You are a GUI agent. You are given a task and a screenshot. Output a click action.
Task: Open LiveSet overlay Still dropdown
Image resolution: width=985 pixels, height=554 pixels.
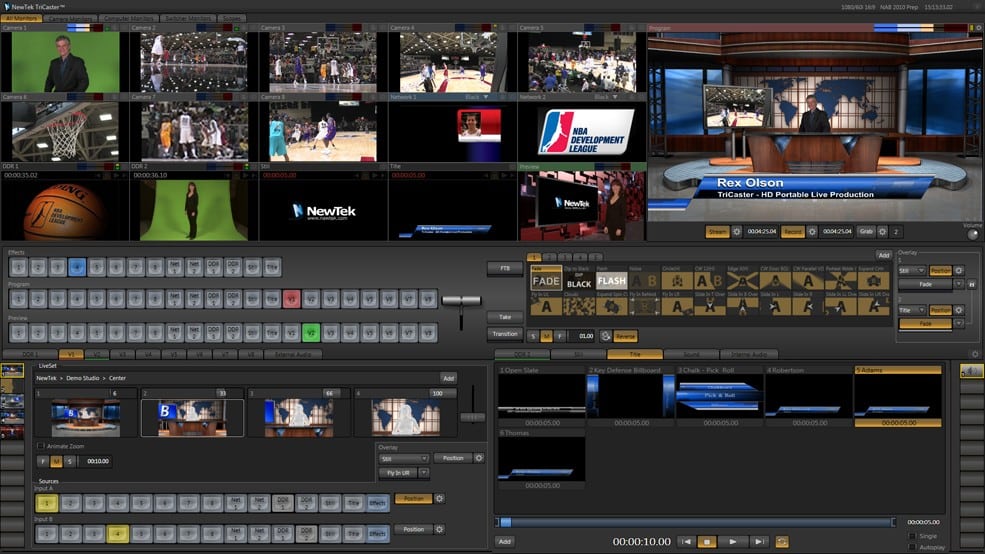403,459
